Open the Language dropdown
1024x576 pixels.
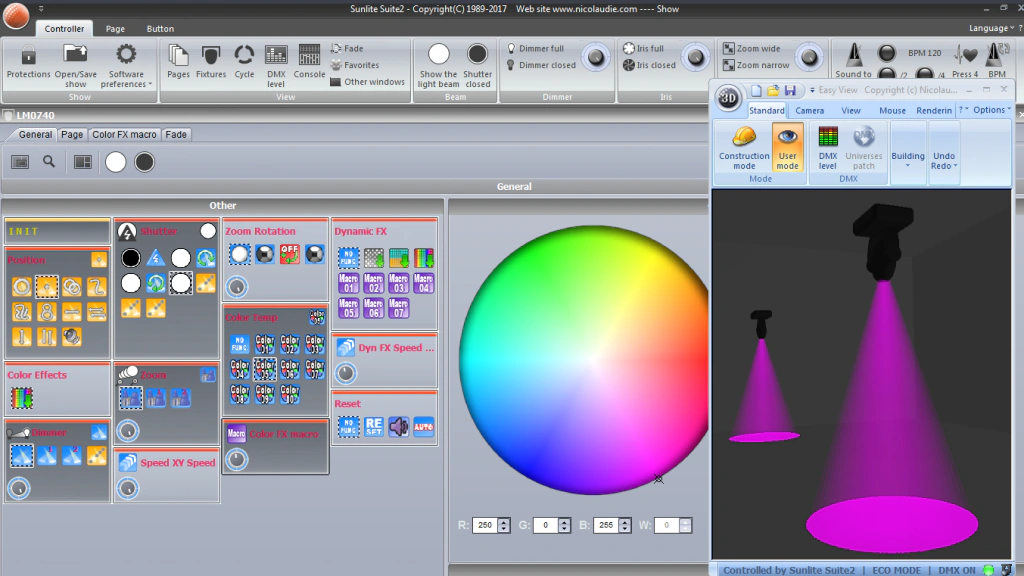[991, 28]
